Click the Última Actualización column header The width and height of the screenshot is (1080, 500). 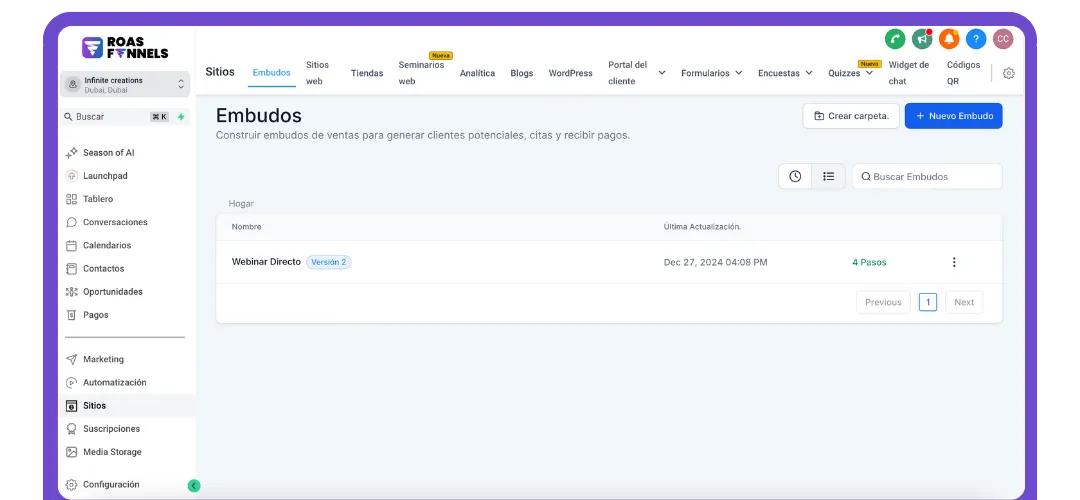703,227
